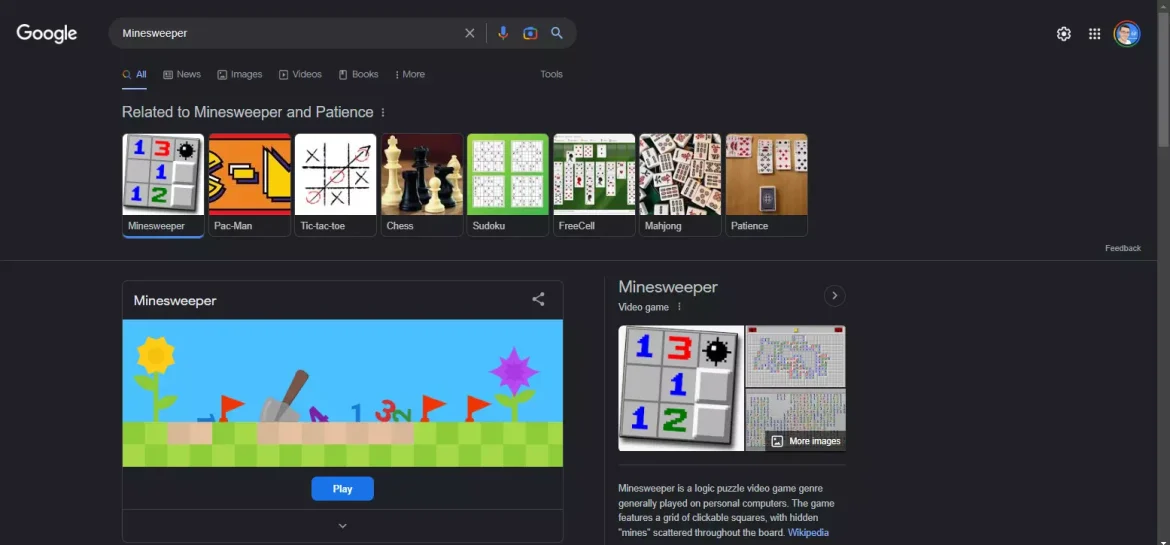Click the Feedback link

click(x=1122, y=249)
